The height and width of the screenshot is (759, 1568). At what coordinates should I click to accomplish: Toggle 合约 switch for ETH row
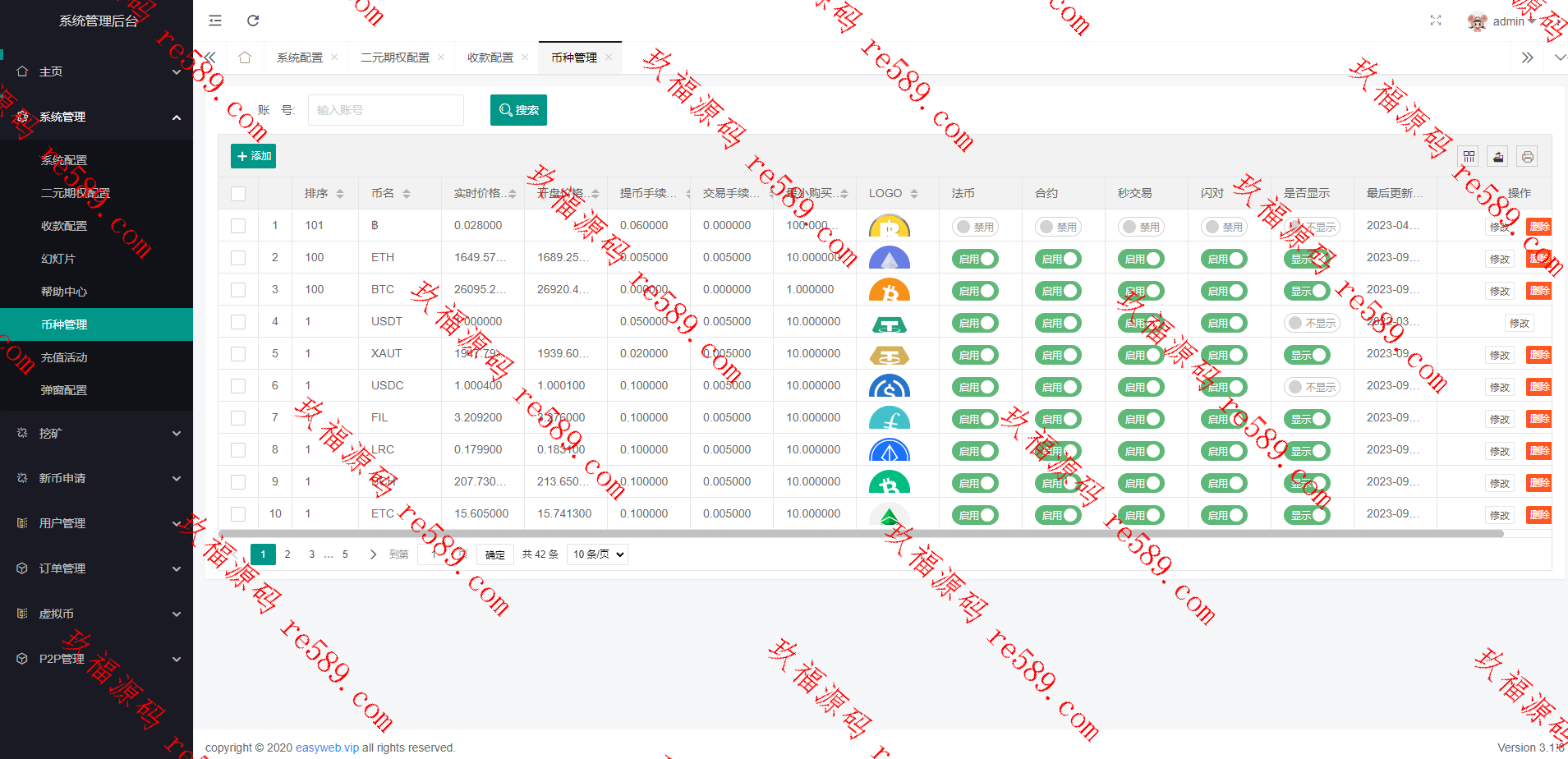click(x=1059, y=259)
